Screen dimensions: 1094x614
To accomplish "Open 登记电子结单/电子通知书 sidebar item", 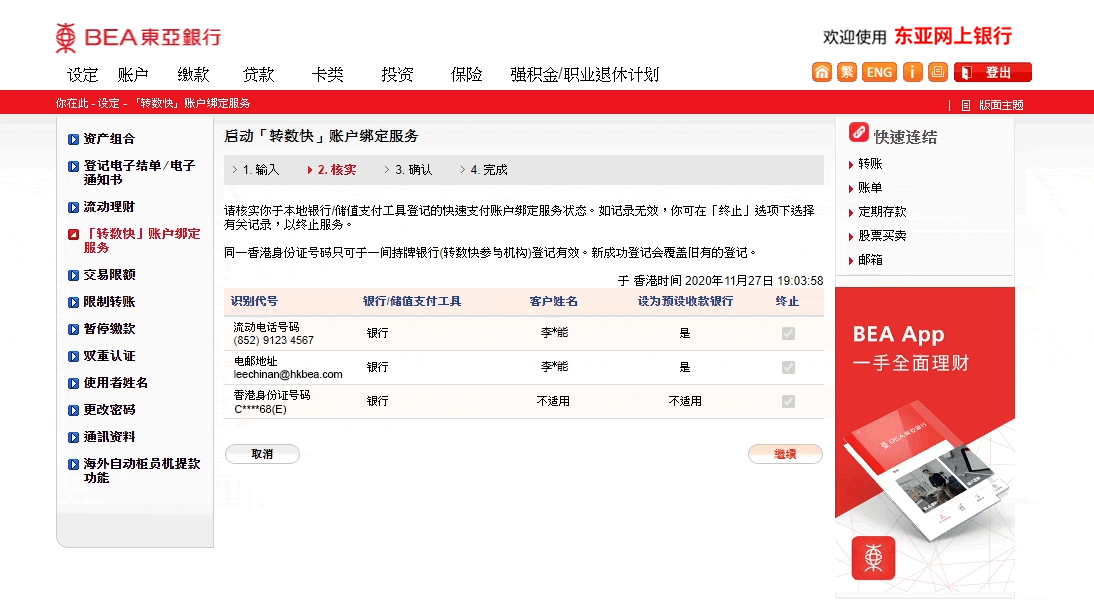I will tap(138, 172).
